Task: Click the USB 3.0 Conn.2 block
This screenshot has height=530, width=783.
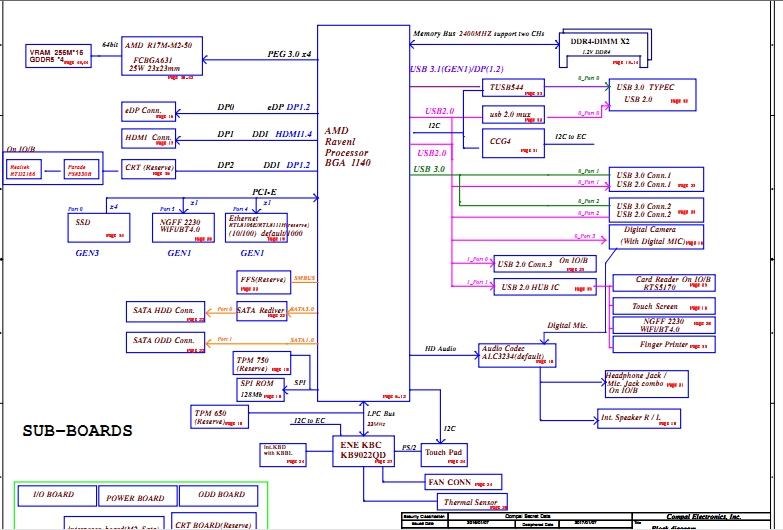Action: tap(656, 210)
